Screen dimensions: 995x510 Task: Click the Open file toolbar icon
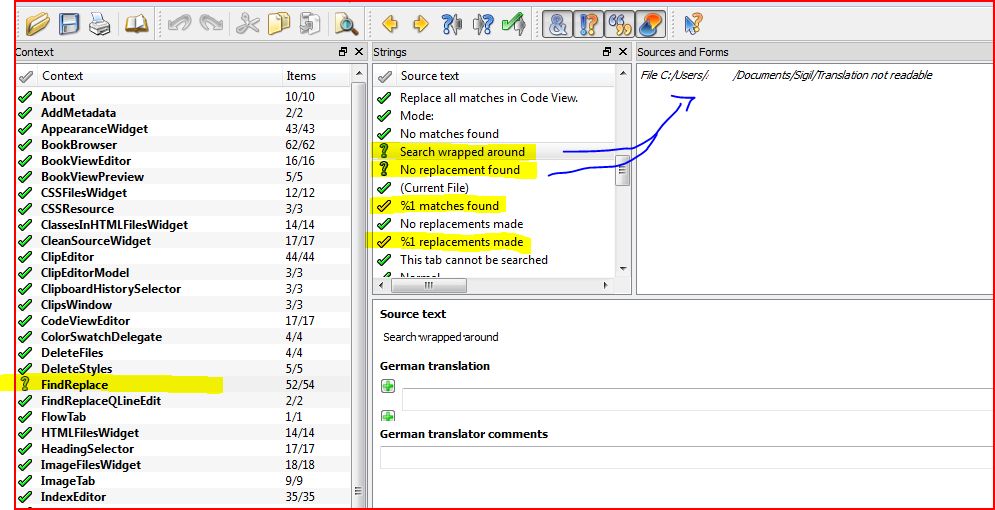pos(38,25)
